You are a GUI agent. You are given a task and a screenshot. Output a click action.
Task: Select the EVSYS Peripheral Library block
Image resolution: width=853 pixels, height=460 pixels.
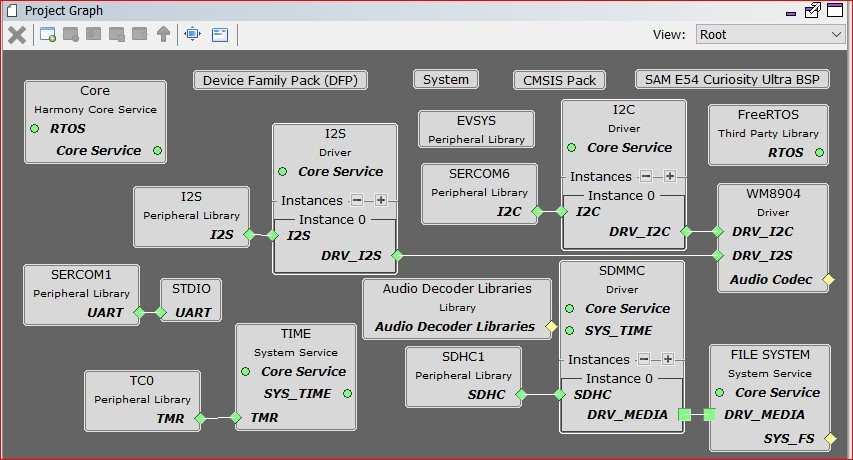tap(476, 129)
